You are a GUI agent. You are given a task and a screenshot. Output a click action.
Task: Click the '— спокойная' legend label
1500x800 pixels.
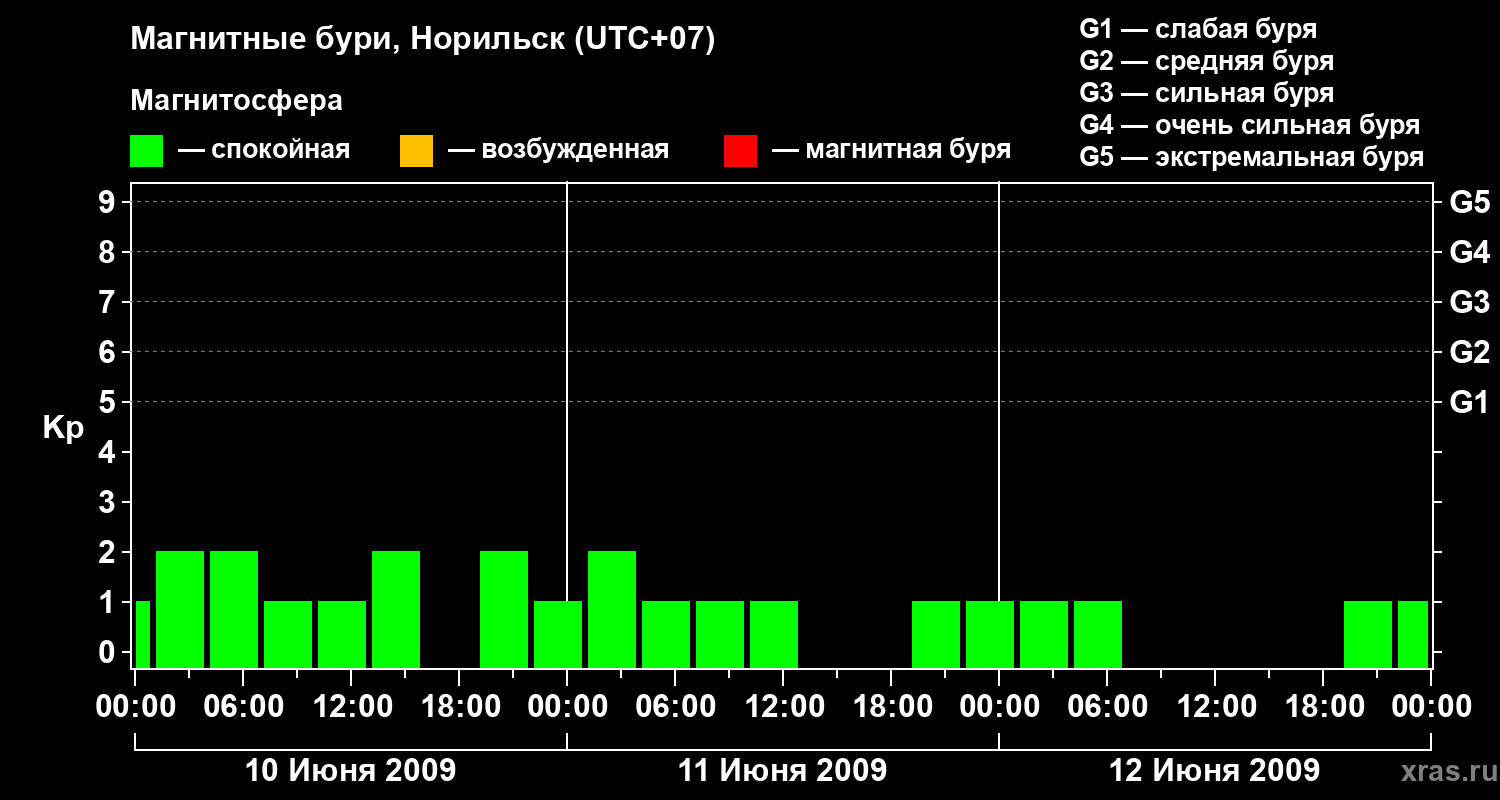(x=264, y=151)
